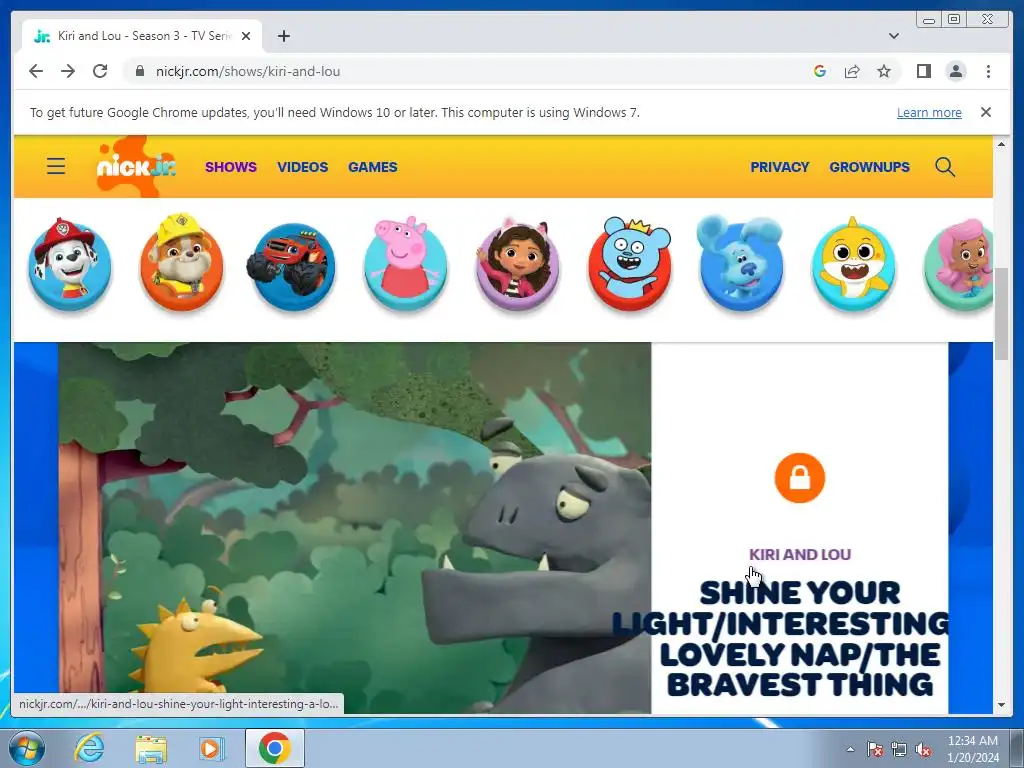Select the Gabby's Dollhouse character icon
1024x768 pixels.
click(517, 264)
